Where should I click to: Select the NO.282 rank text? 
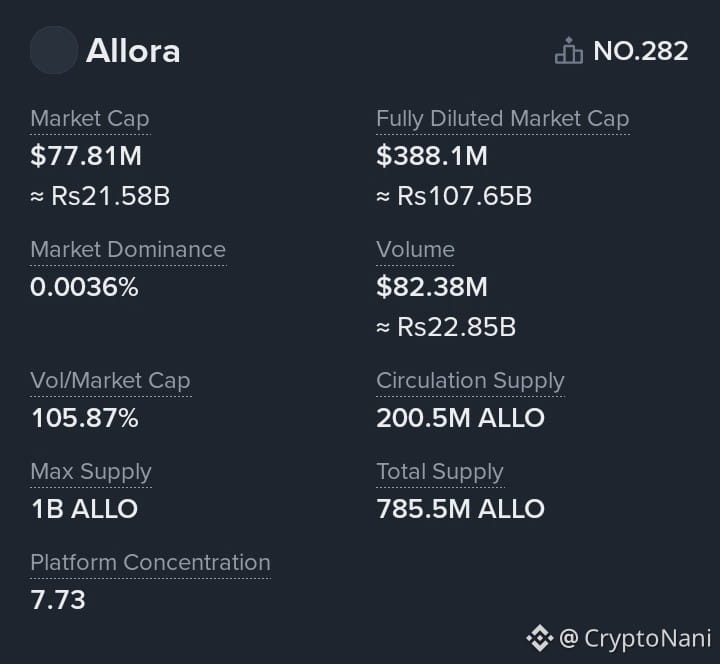click(x=641, y=51)
